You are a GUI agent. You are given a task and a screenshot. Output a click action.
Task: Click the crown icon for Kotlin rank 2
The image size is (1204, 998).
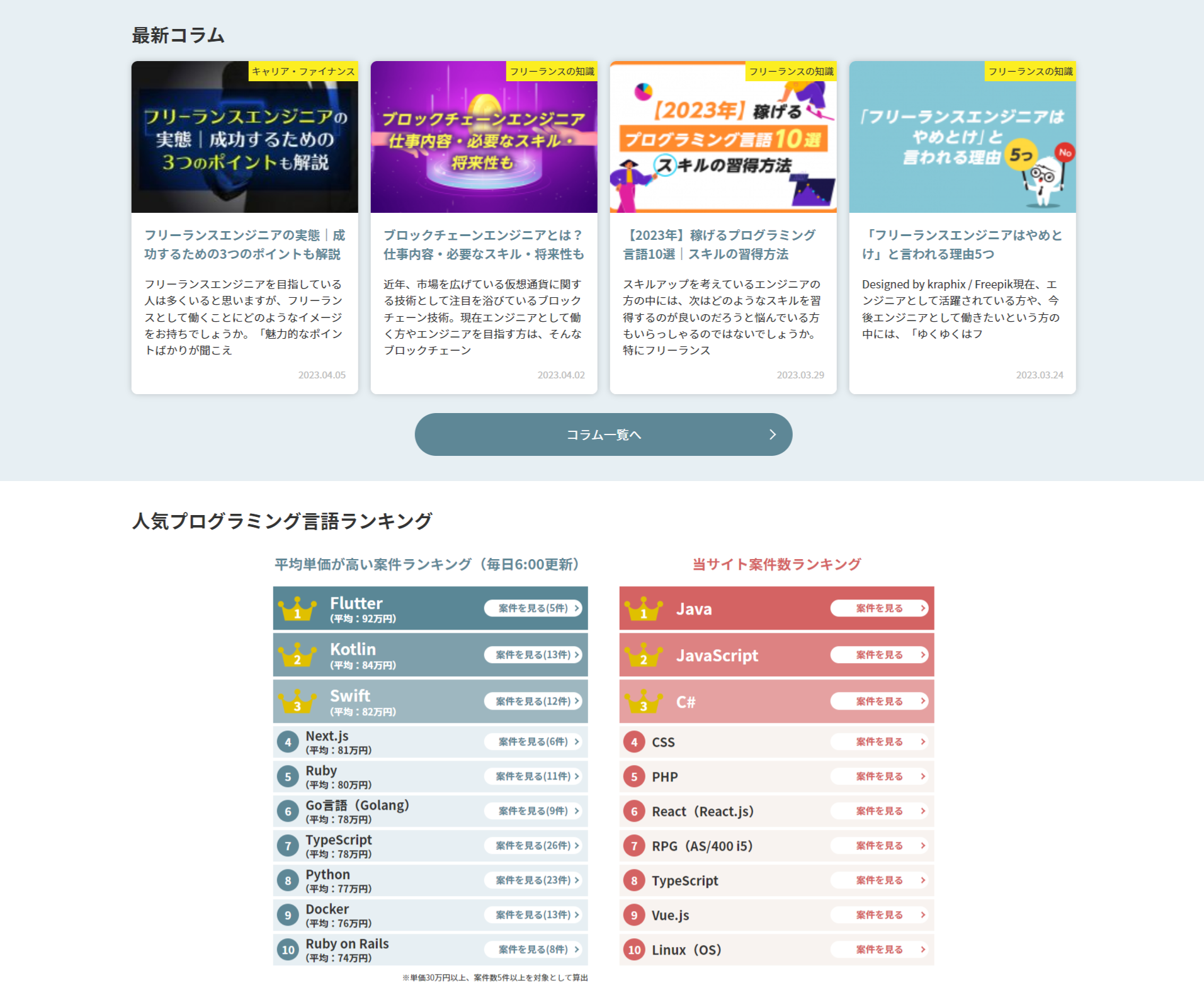pos(297,655)
